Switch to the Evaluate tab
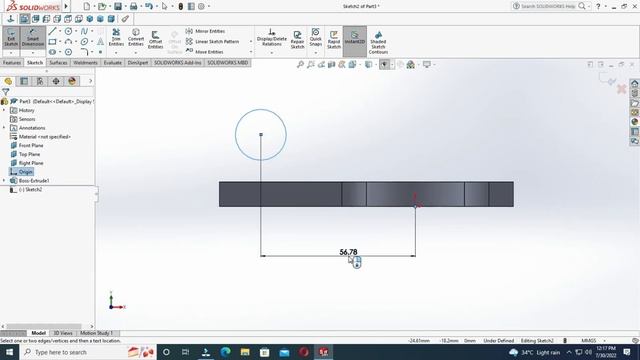The width and height of the screenshot is (640, 360). pyautogui.click(x=113, y=62)
